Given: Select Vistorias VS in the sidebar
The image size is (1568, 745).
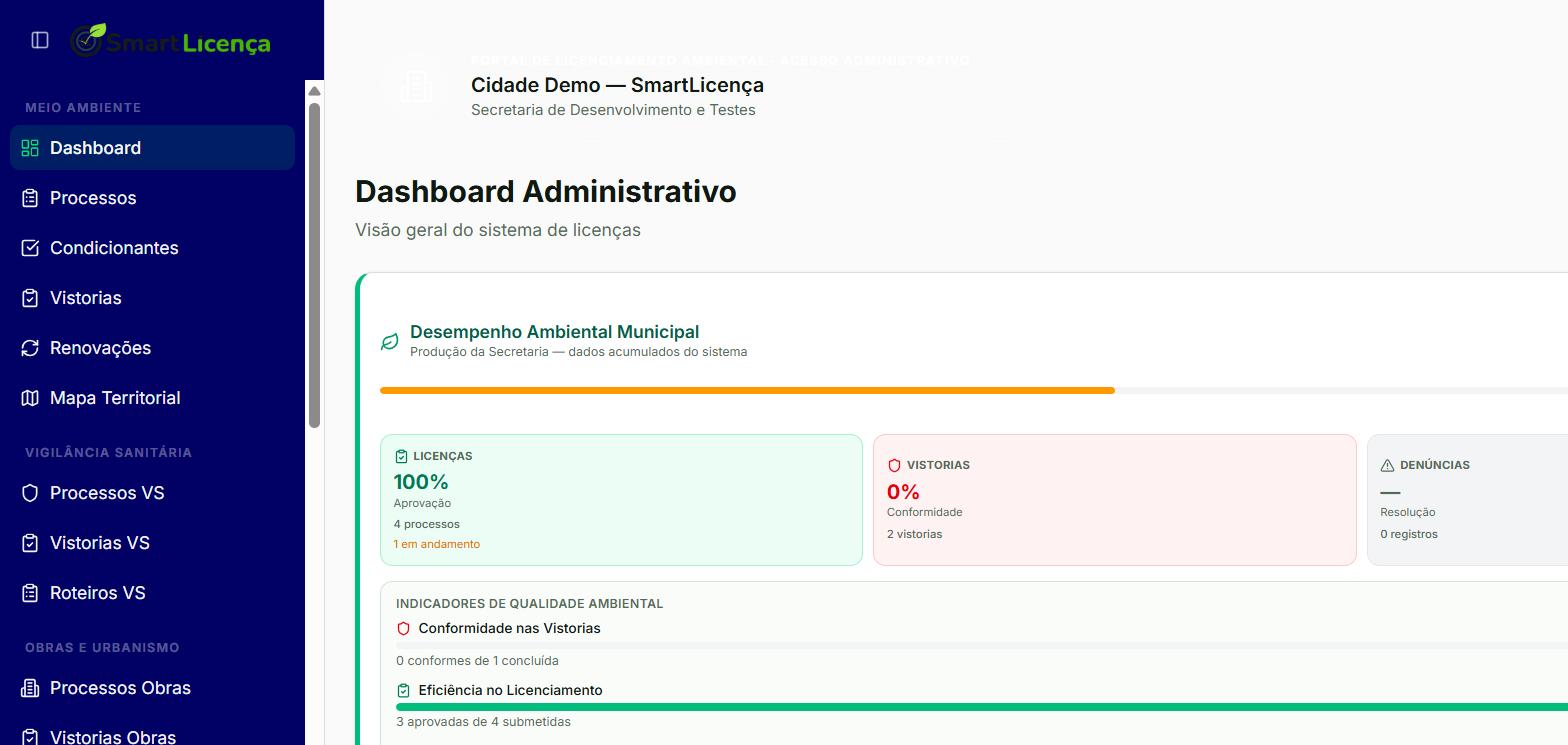Looking at the screenshot, I should tap(152, 543).
